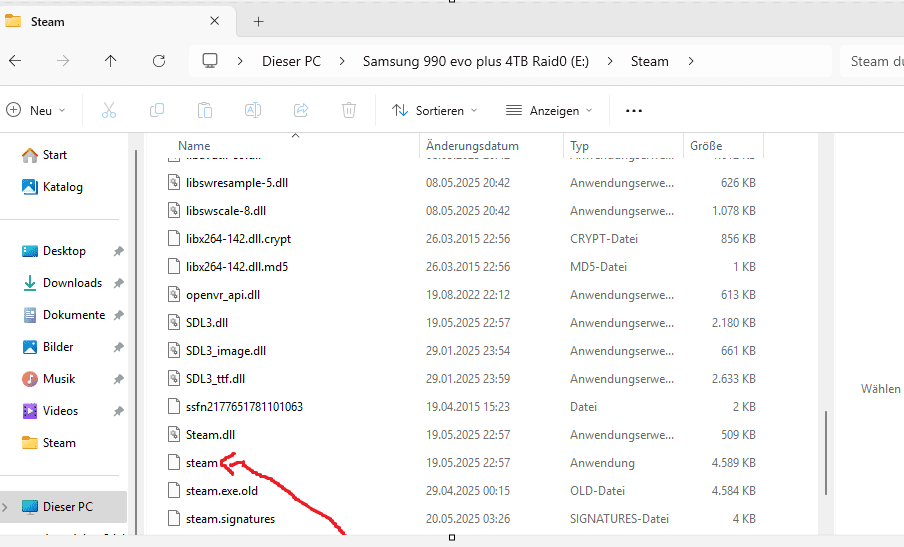Click the pin icon next to Dokumente
Image resolution: width=904 pixels, height=547 pixels.
click(x=118, y=315)
